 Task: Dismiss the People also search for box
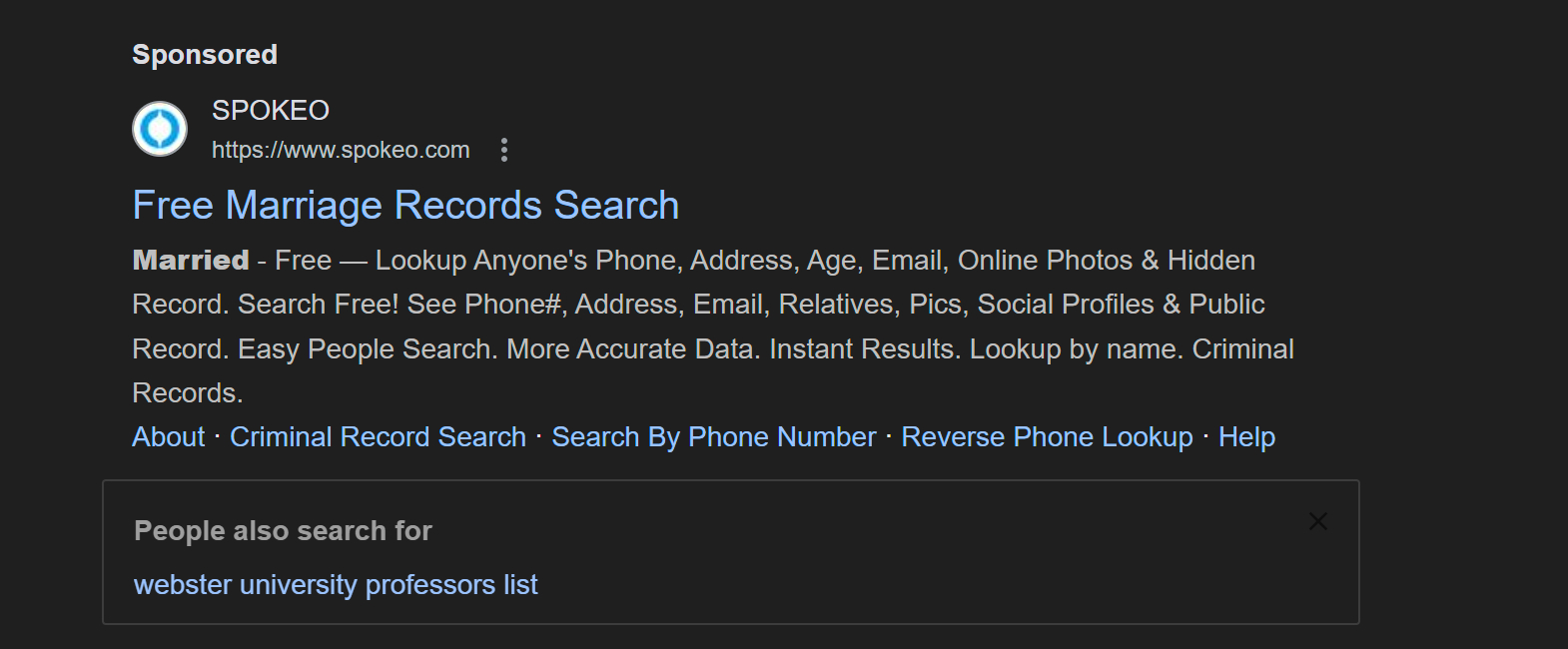point(1317,521)
